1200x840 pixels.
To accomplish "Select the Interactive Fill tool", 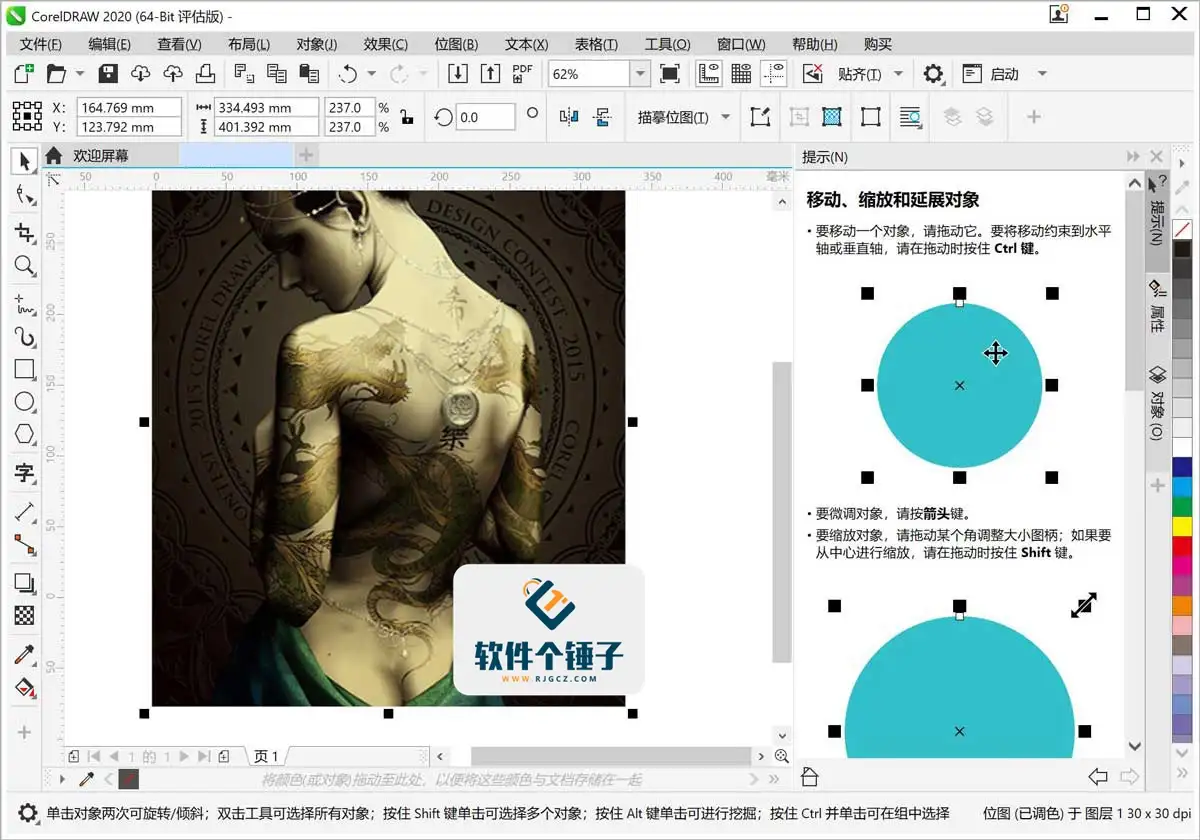I will tap(25, 688).
